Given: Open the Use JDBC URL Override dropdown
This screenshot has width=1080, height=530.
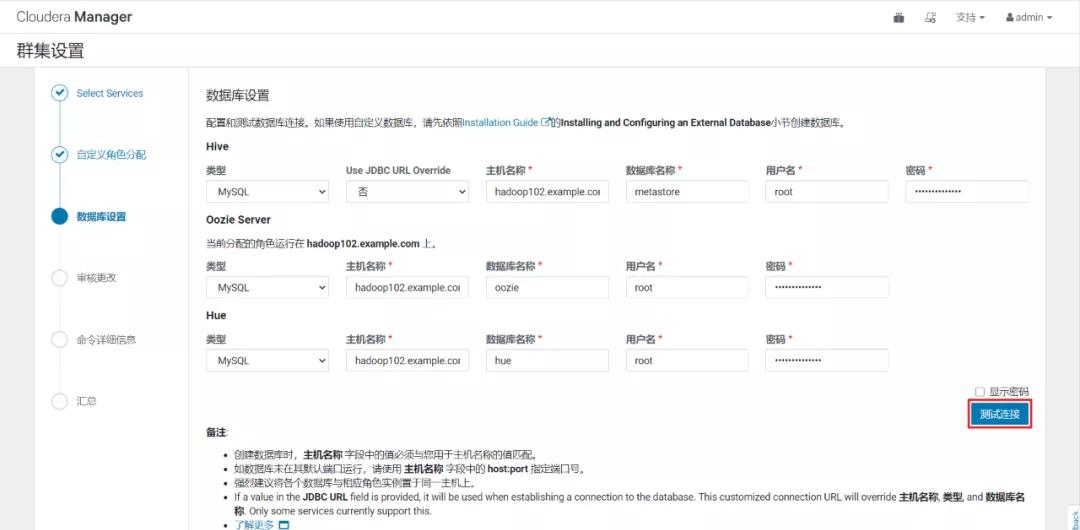Looking at the screenshot, I should point(407,192).
